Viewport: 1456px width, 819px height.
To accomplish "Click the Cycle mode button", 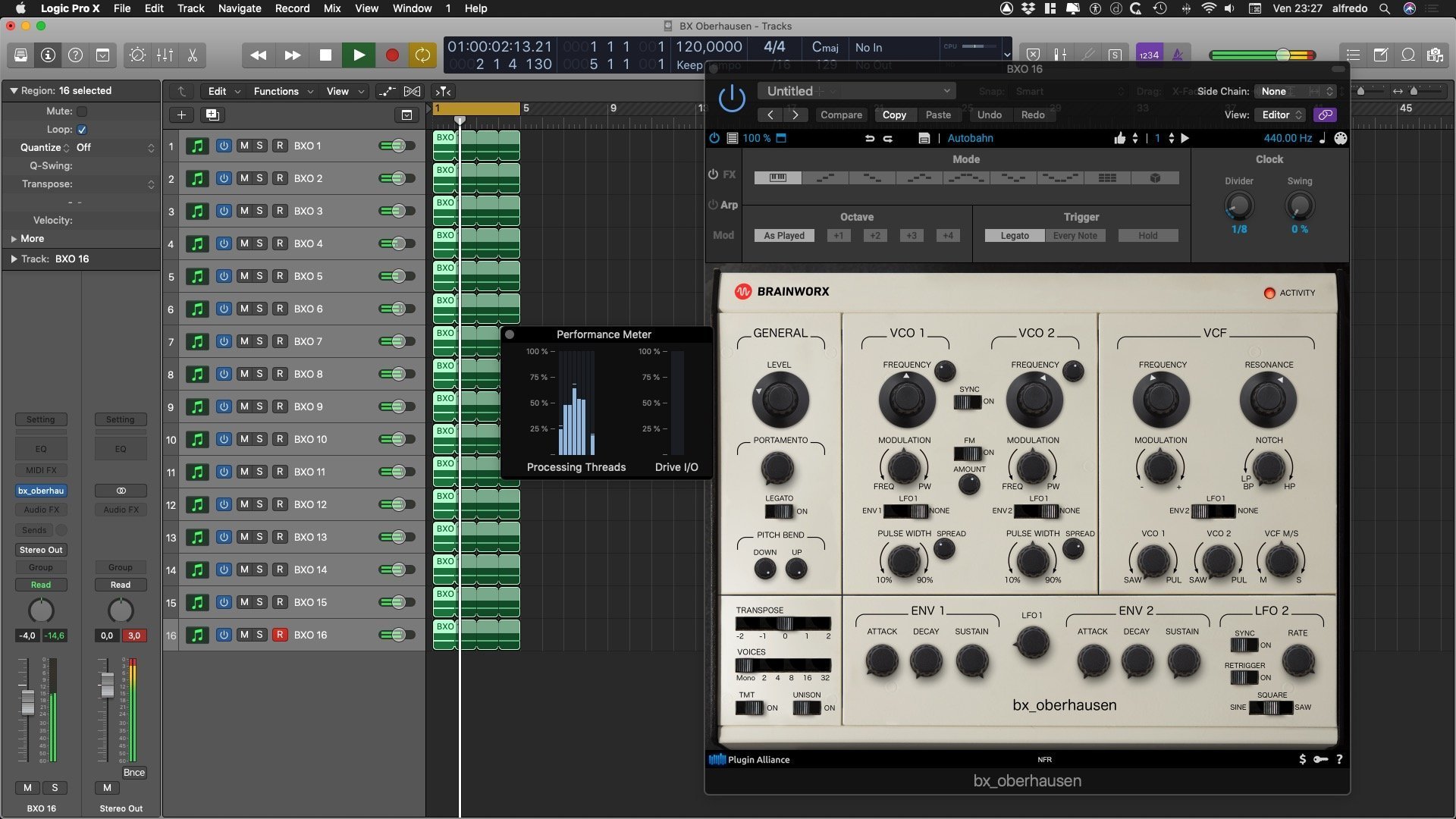I will 422,55.
